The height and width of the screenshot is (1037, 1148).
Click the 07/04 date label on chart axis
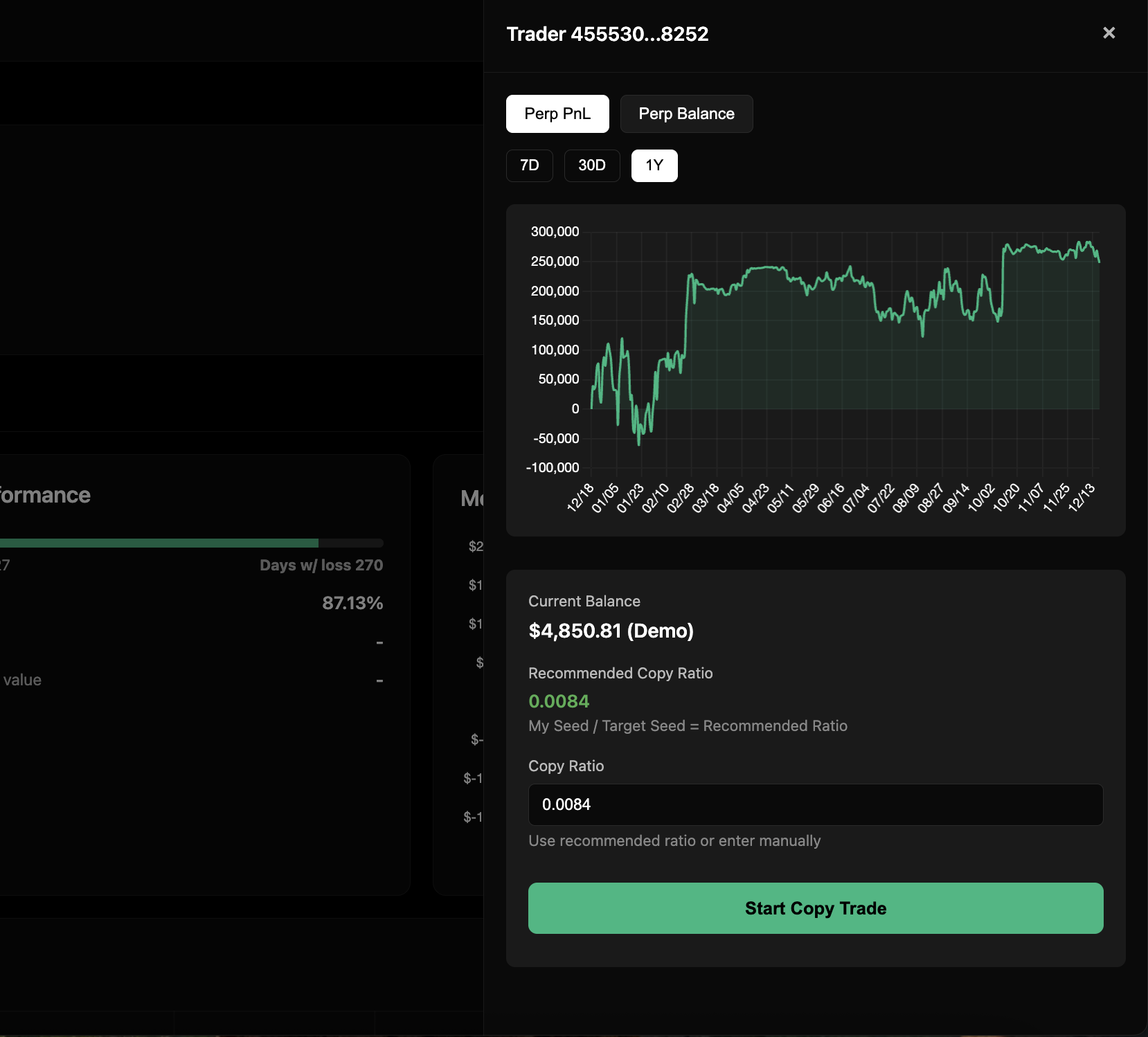click(x=856, y=498)
